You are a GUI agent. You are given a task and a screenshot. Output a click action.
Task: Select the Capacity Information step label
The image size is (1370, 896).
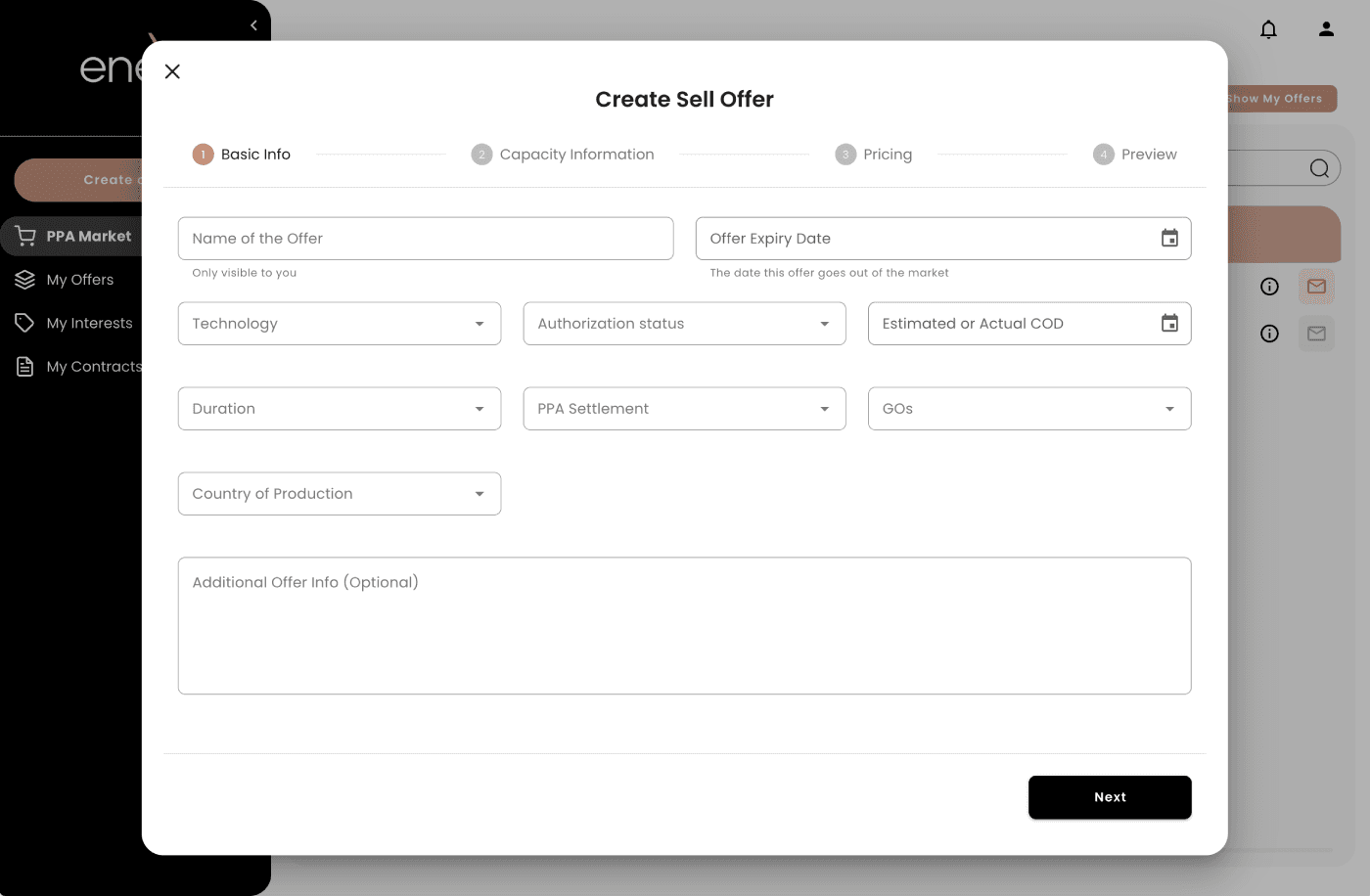(576, 155)
